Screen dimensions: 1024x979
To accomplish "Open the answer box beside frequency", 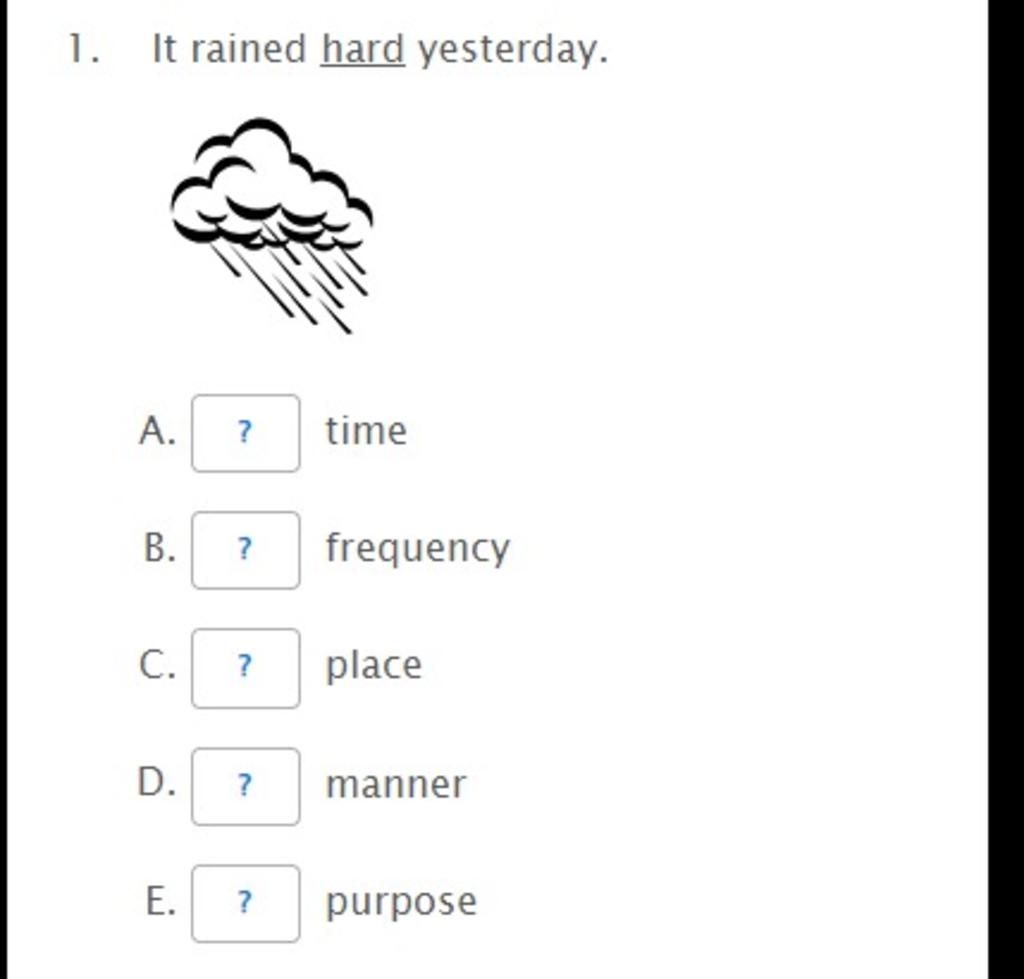I will click(246, 550).
